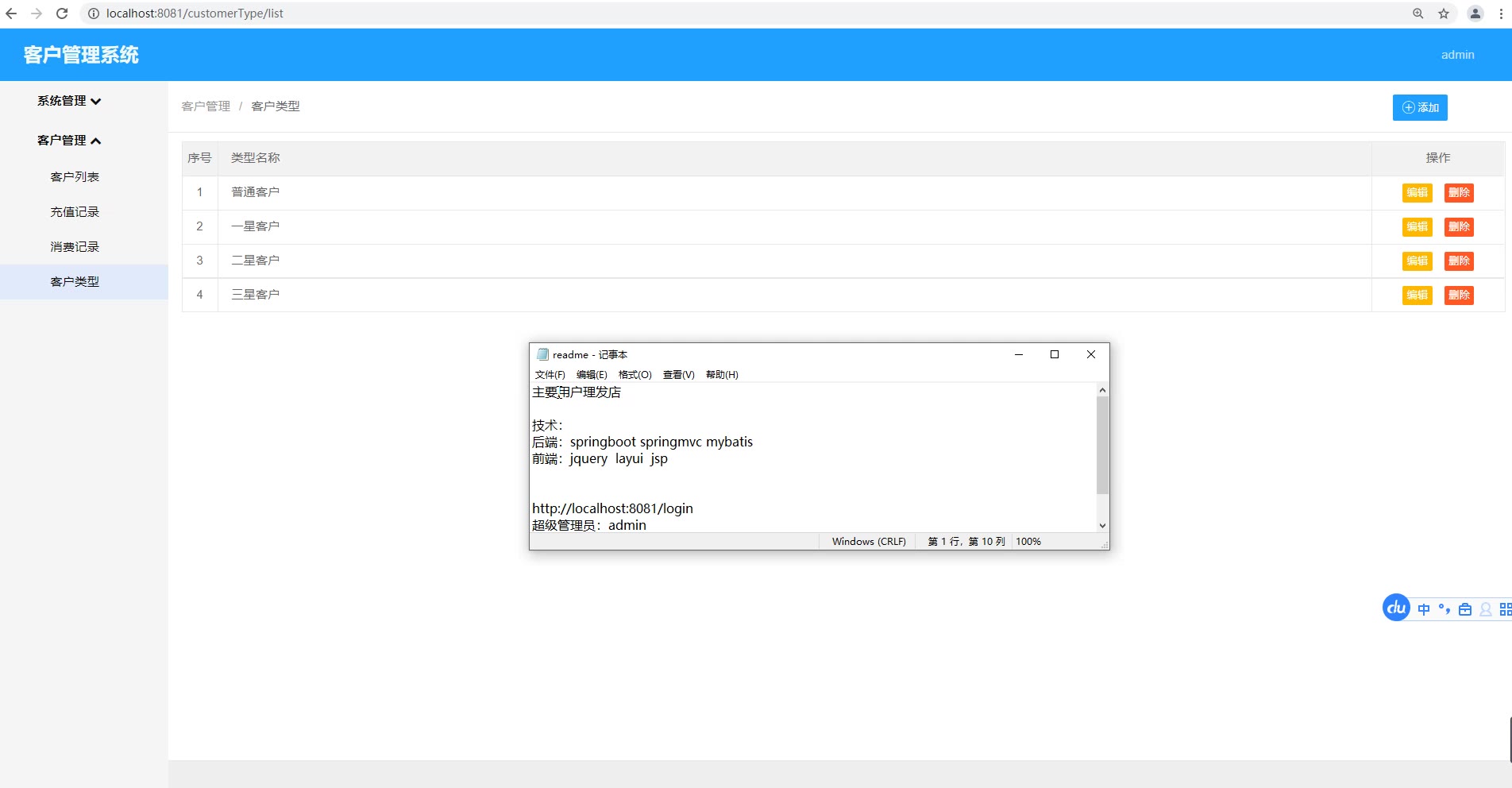Expand the 系统管理 sidebar menu
Viewport: 1512px width, 788px height.
pyautogui.click(x=69, y=101)
